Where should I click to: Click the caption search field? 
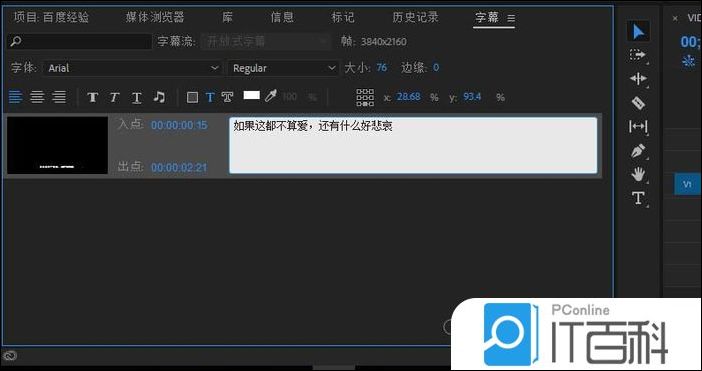click(79, 42)
